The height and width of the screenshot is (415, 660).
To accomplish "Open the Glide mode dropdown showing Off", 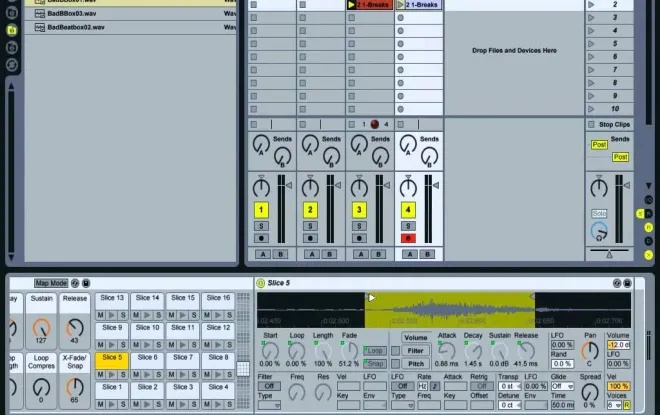I will point(562,386).
